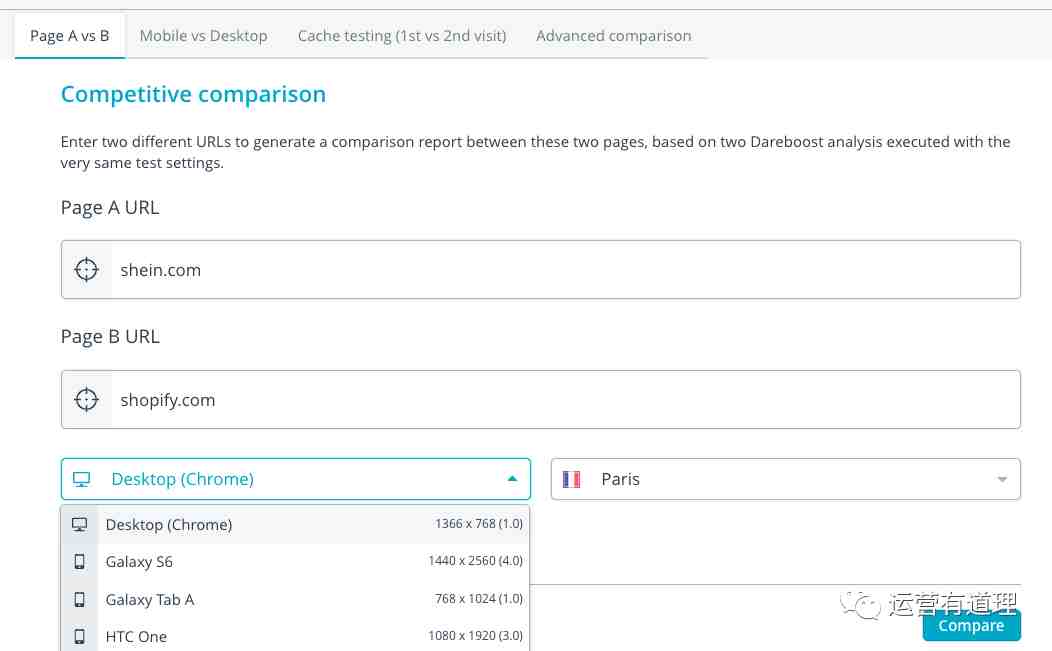
Task: Click the Page B URL label
Action: 110,336
